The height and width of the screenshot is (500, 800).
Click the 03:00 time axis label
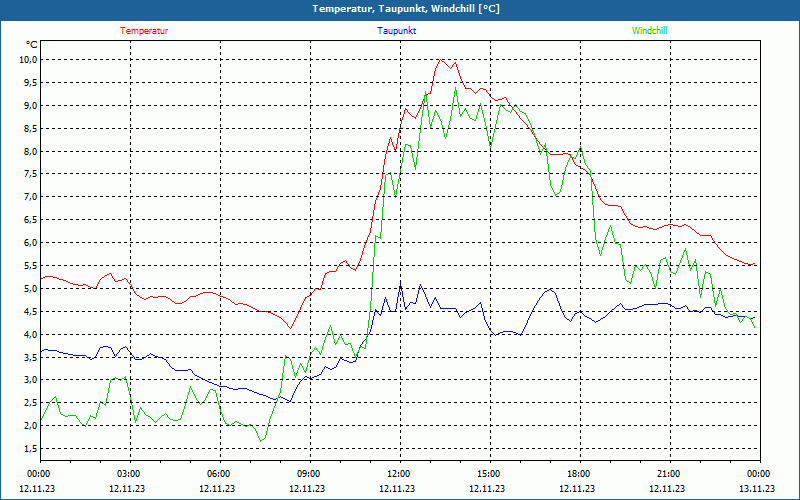(130, 474)
